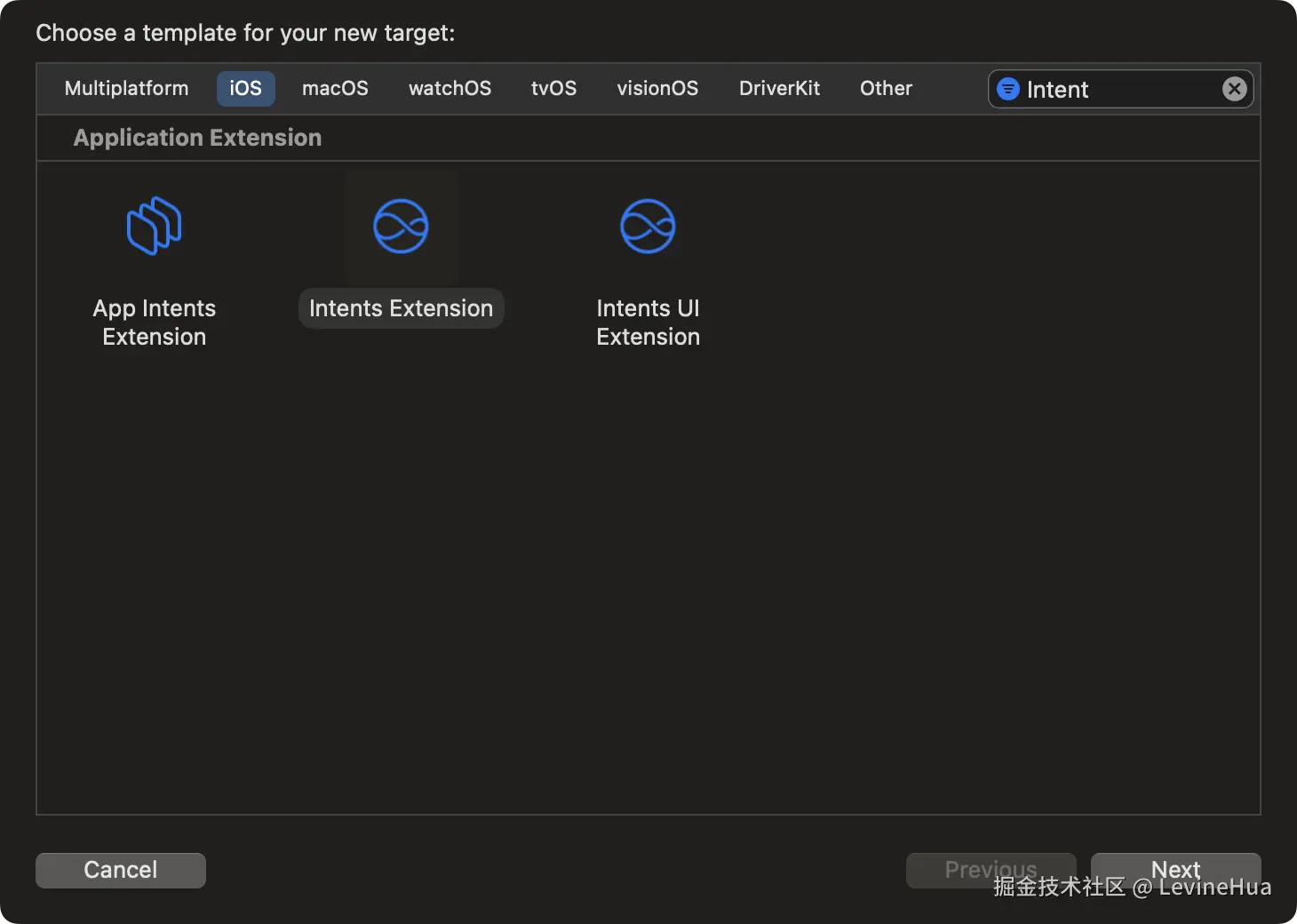Click the Previous button
Image resolution: width=1297 pixels, height=924 pixels.
991,870
